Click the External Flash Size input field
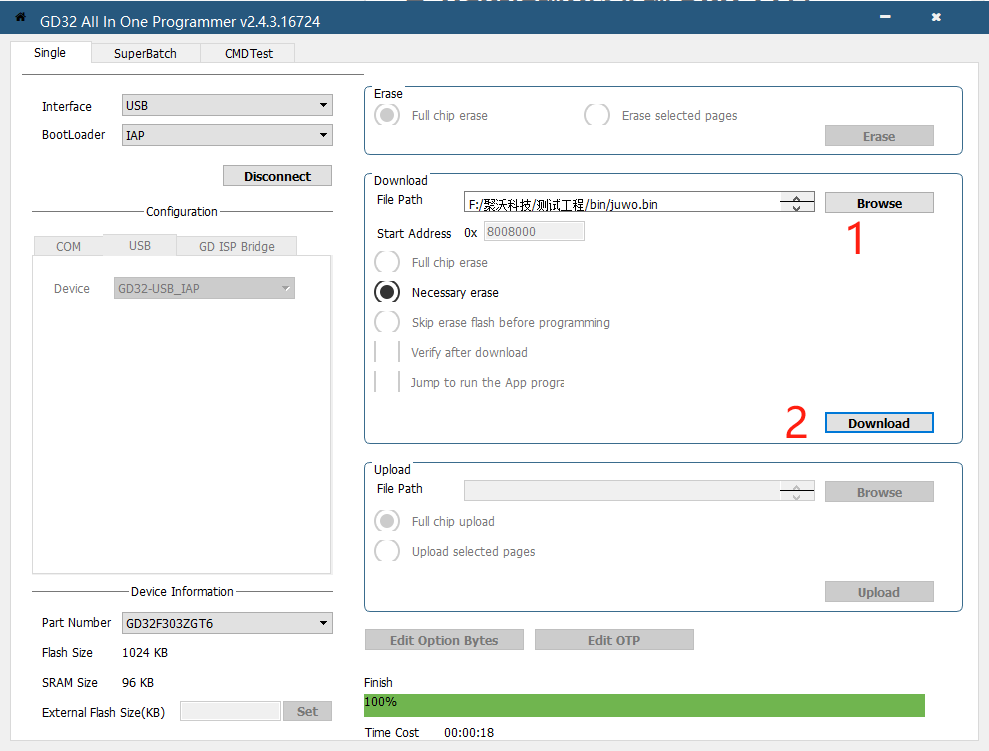Viewport: 989px width, 751px height. (x=230, y=711)
